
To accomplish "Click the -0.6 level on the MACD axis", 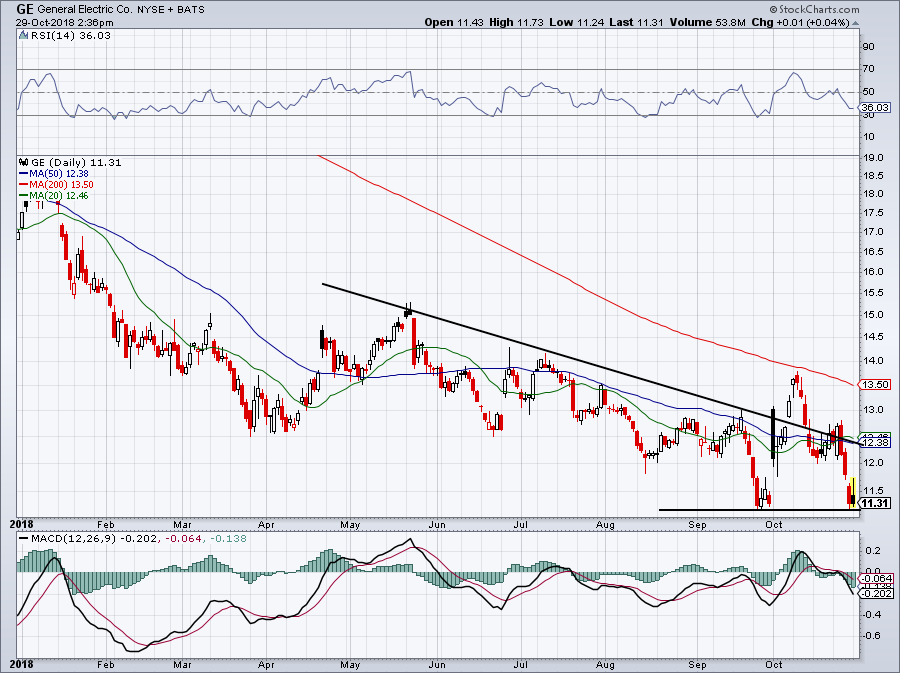I will [x=871, y=636].
